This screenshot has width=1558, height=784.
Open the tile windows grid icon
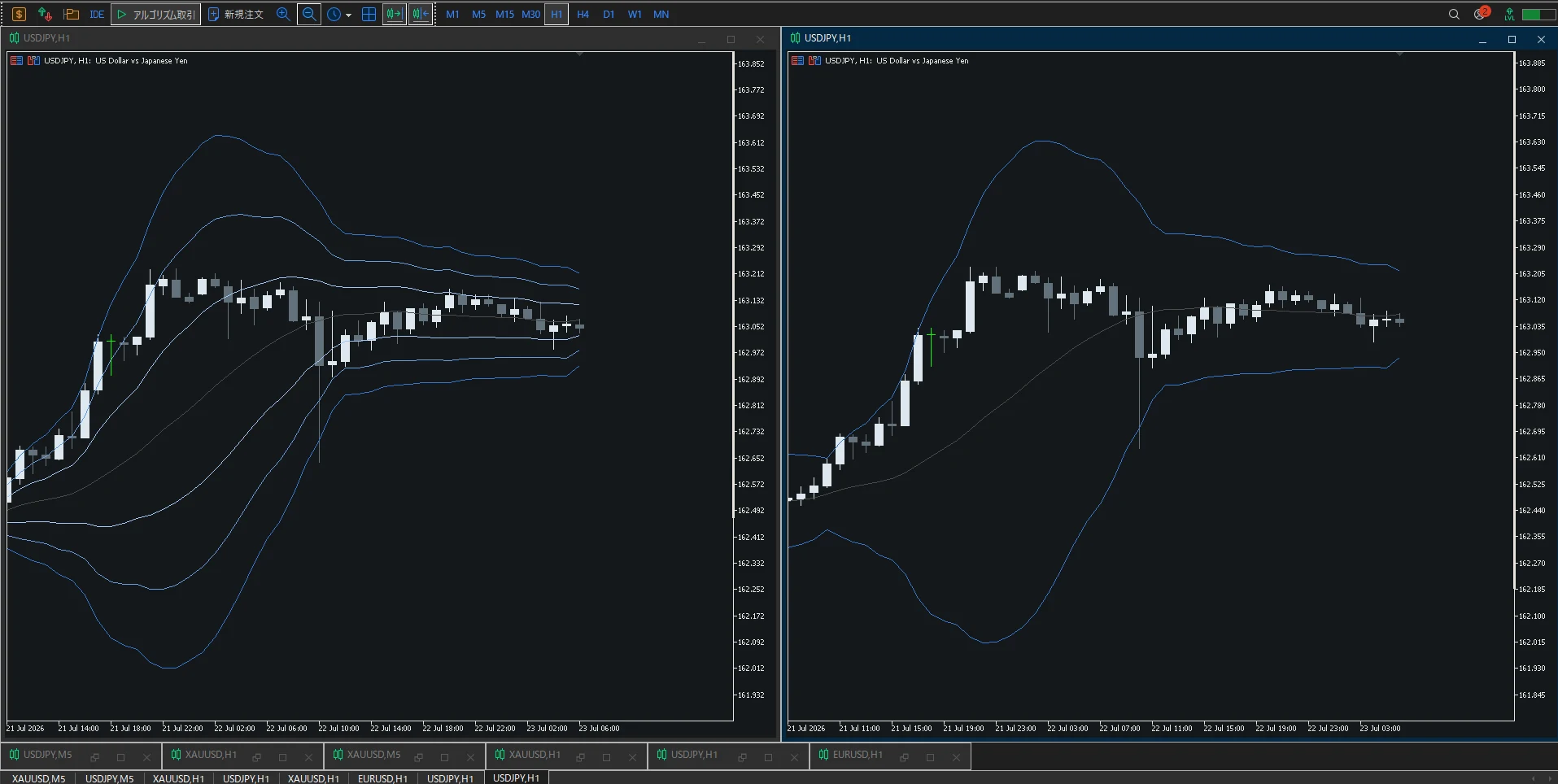(369, 14)
